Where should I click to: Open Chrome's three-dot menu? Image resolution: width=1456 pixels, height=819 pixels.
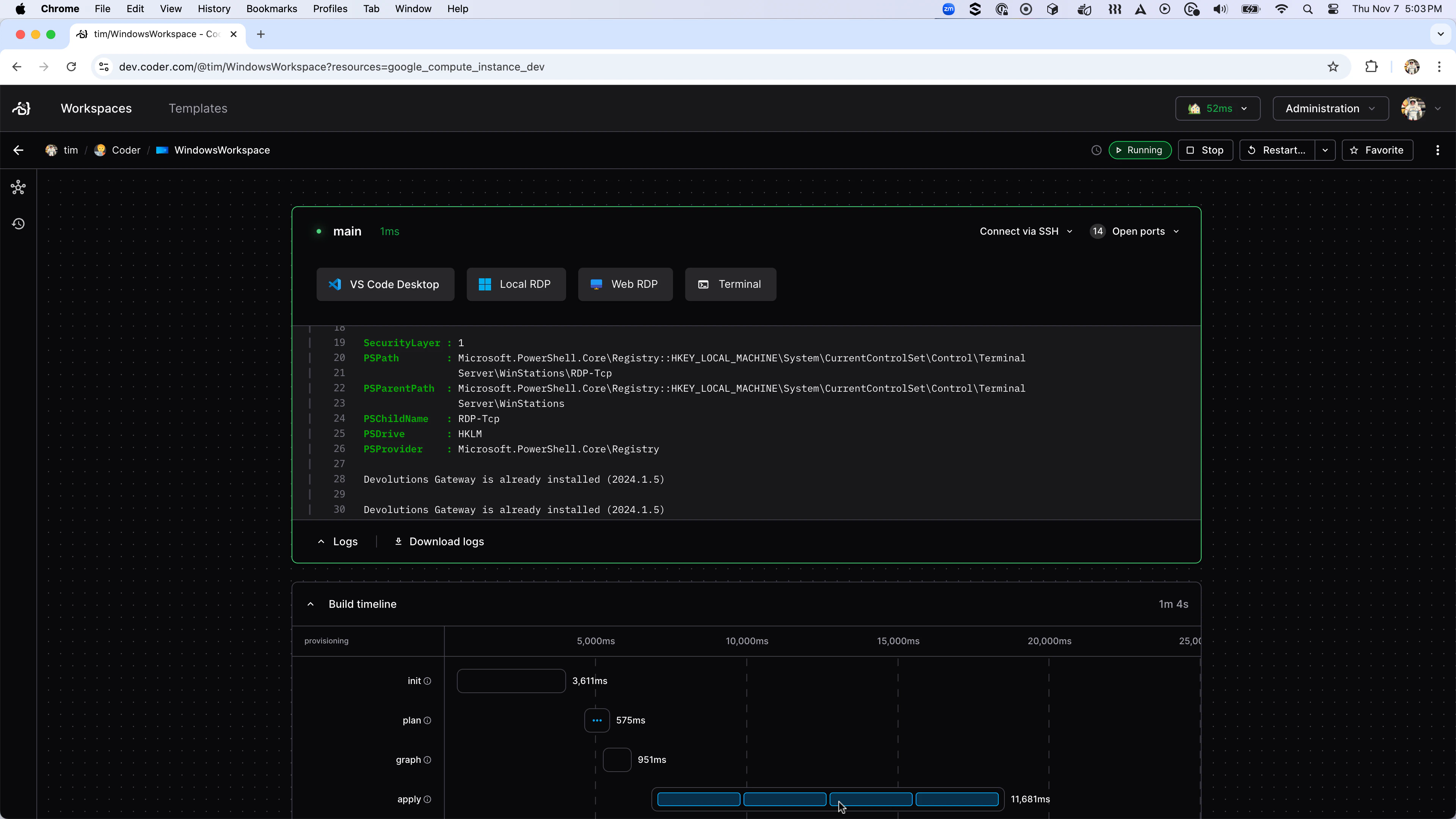point(1439,67)
